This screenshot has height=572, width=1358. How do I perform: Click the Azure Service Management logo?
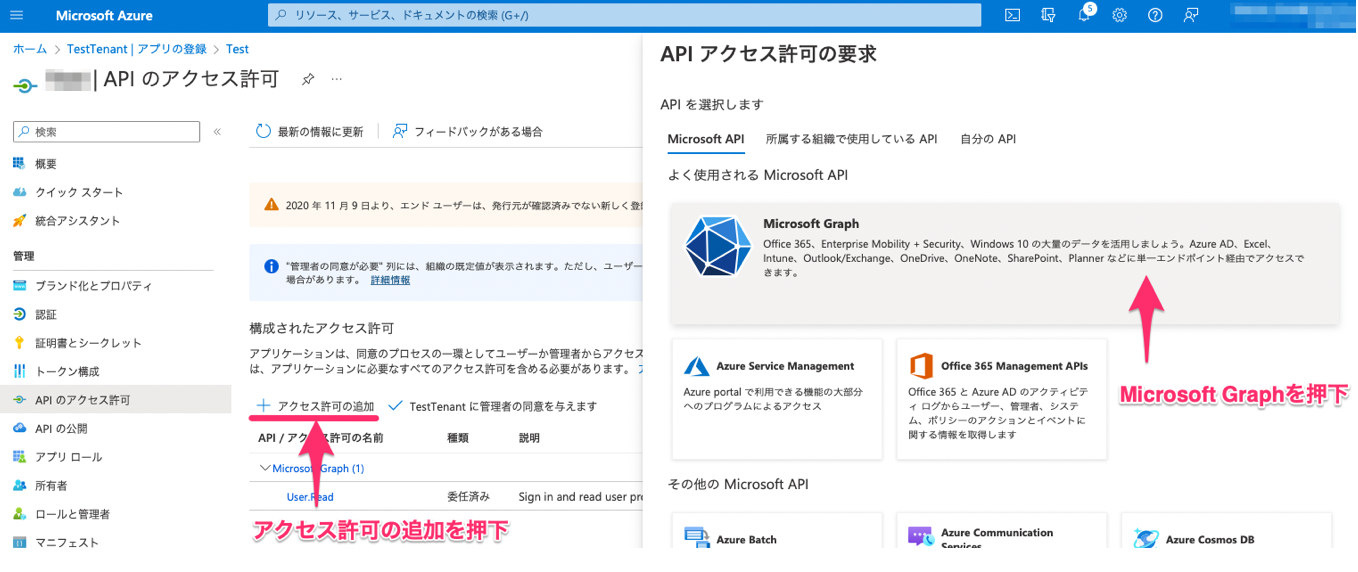click(697, 366)
